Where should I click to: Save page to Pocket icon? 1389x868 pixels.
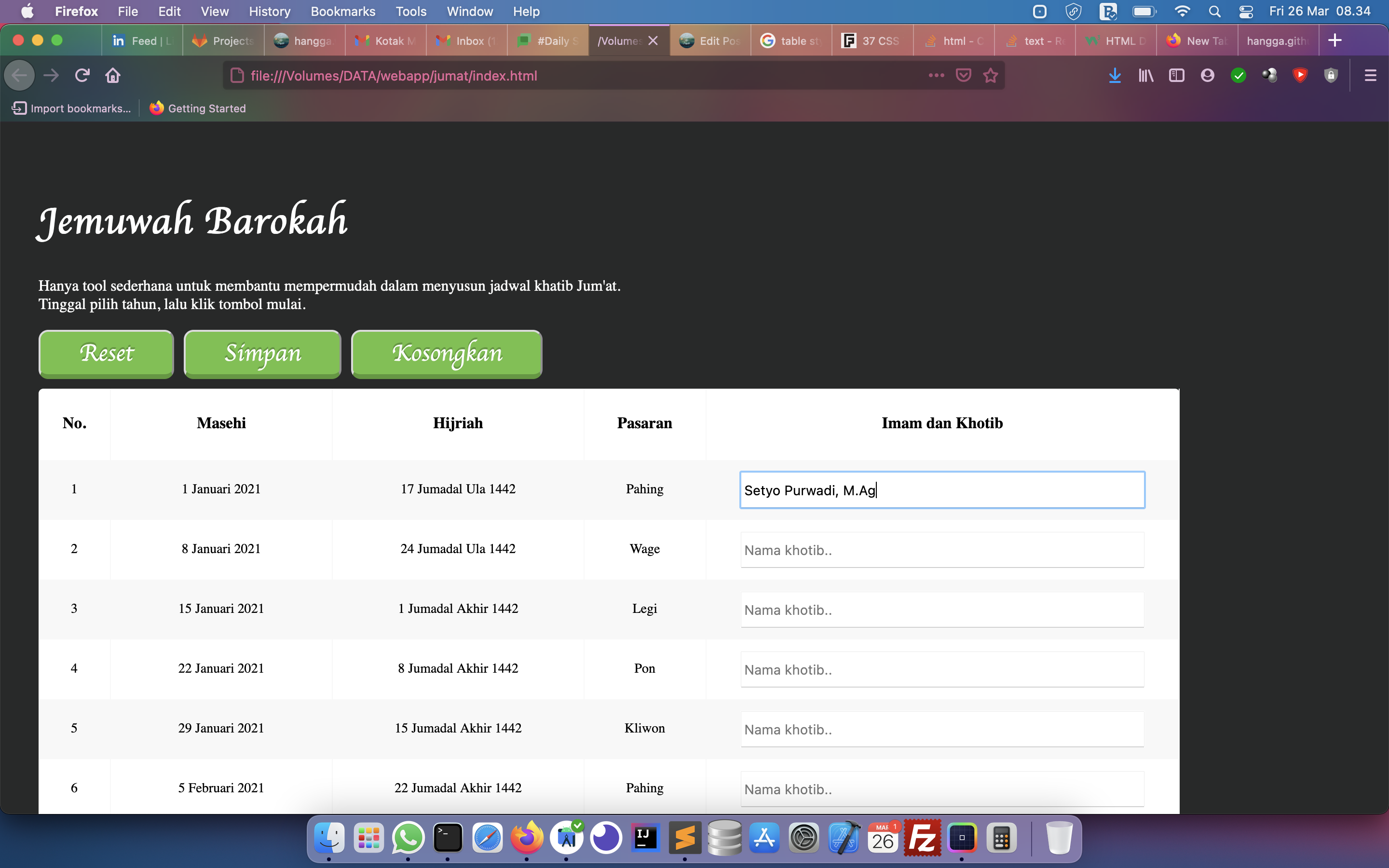pos(963,75)
